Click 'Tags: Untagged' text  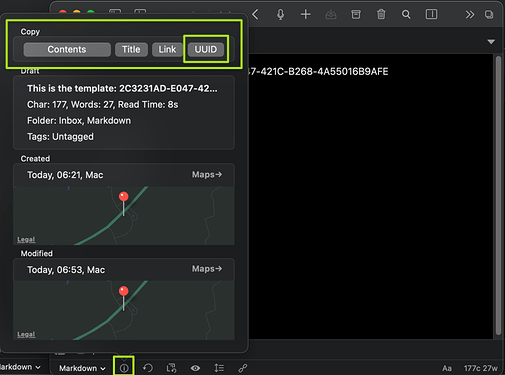60,137
